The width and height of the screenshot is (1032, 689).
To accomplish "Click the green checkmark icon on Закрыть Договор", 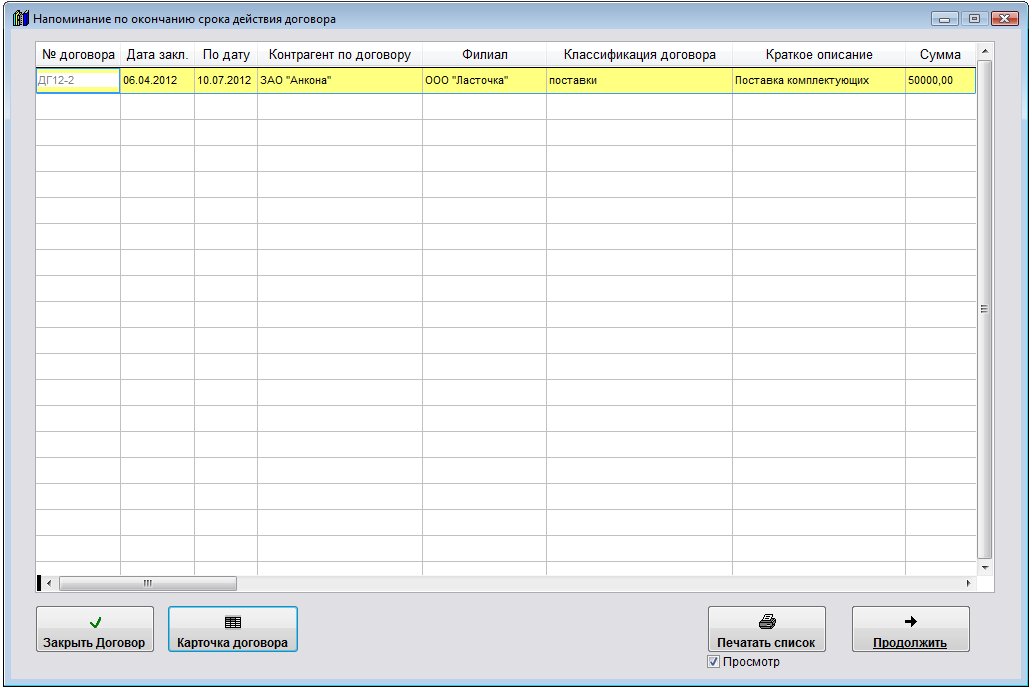I will [95, 622].
